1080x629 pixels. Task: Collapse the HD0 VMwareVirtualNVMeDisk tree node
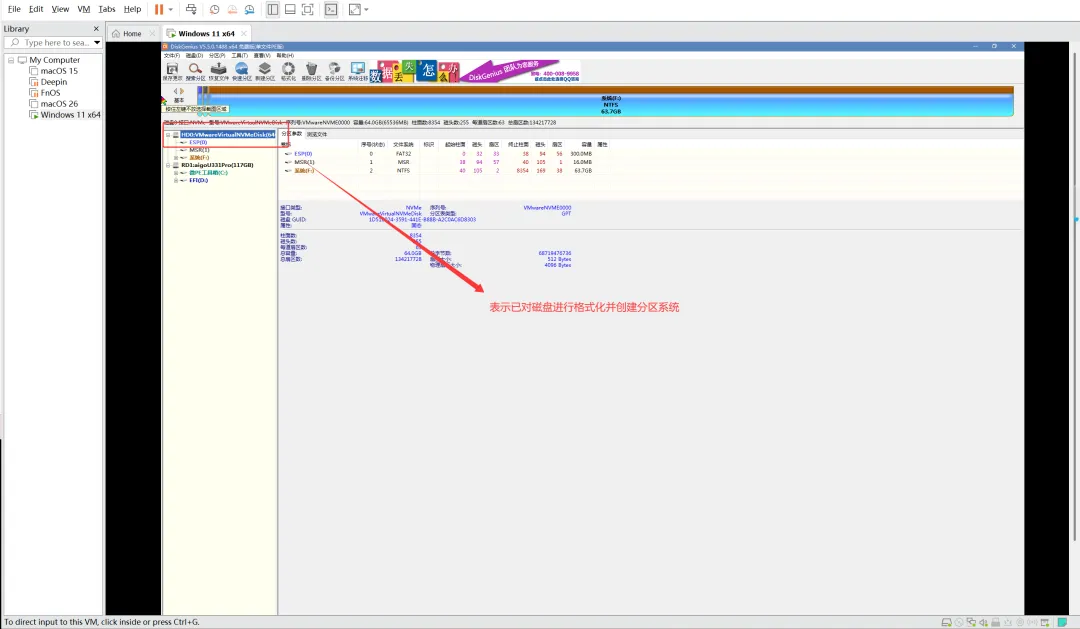(x=168, y=135)
